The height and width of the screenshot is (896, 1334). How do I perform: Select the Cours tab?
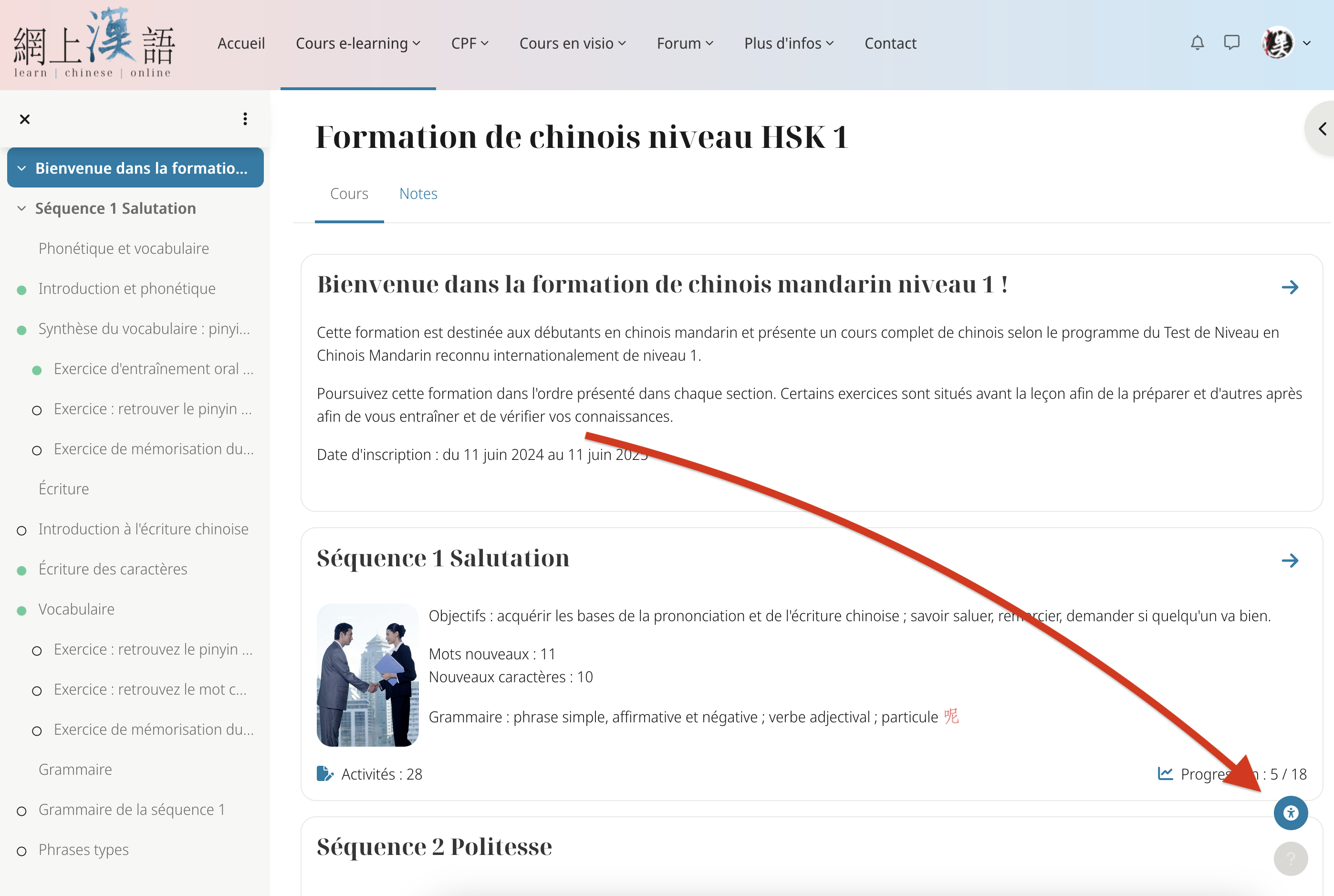(x=349, y=193)
